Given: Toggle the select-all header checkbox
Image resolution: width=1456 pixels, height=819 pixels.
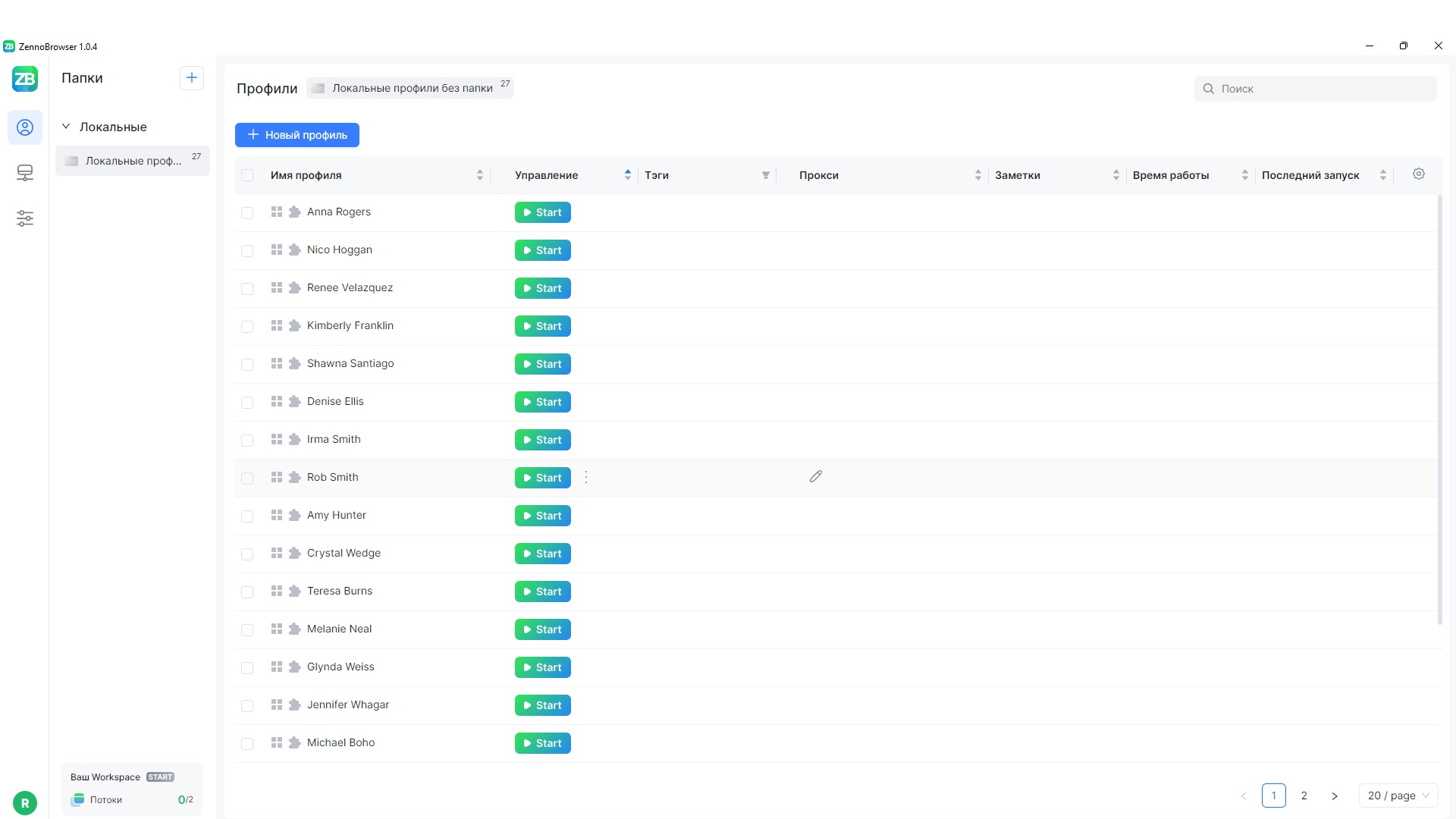Looking at the screenshot, I should click(x=247, y=175).
